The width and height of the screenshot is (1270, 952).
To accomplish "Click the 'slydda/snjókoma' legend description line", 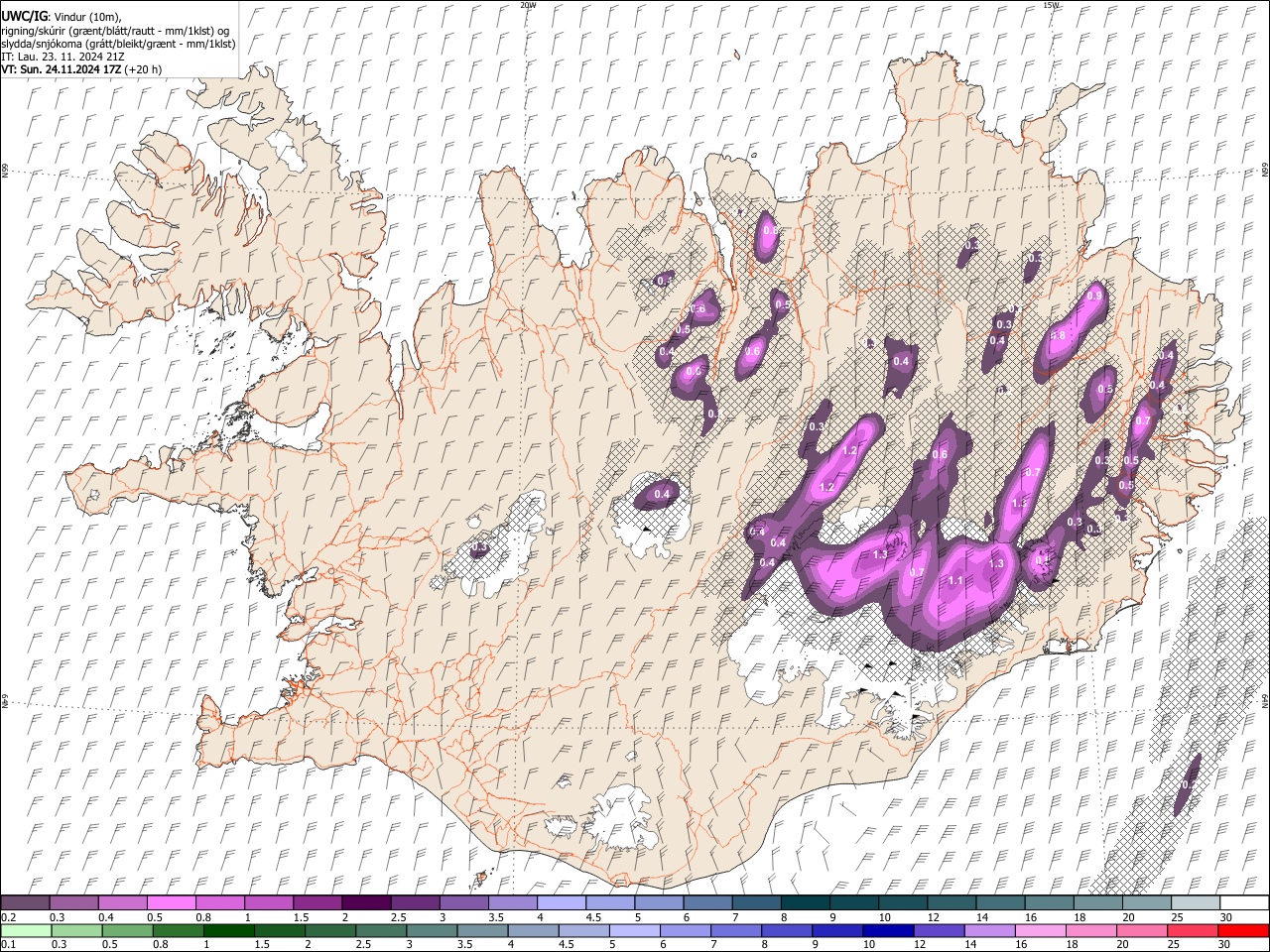I will pyautogui.click(x=118, y=44).
